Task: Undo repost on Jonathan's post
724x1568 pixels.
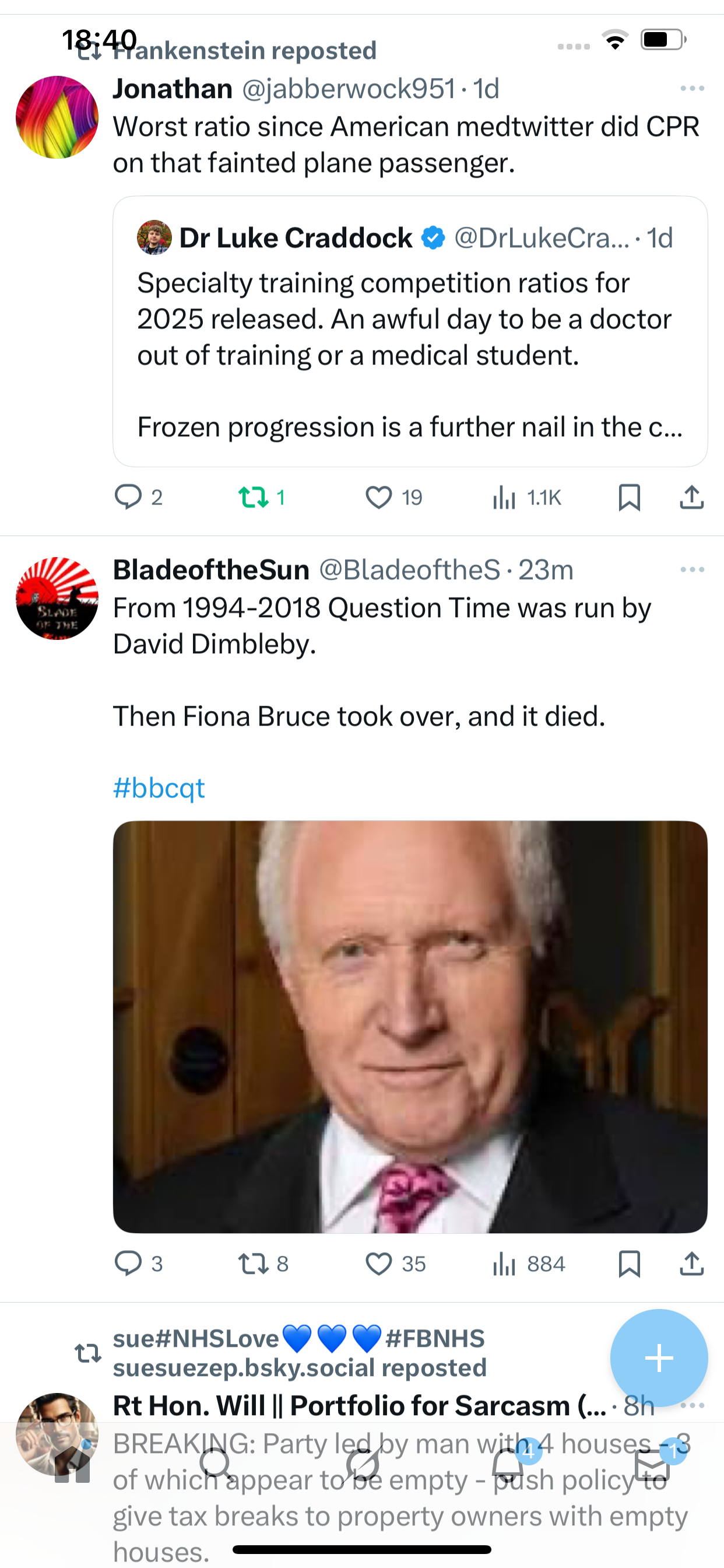Action: 254,496
